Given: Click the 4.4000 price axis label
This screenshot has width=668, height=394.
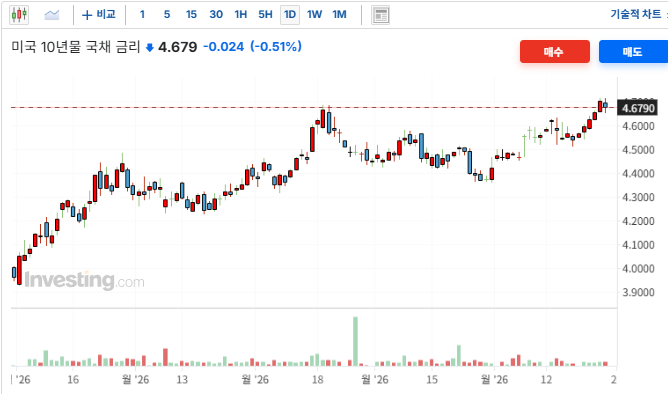Looking at the screenshot, I should pyautogui.click(x=638, y=174).
